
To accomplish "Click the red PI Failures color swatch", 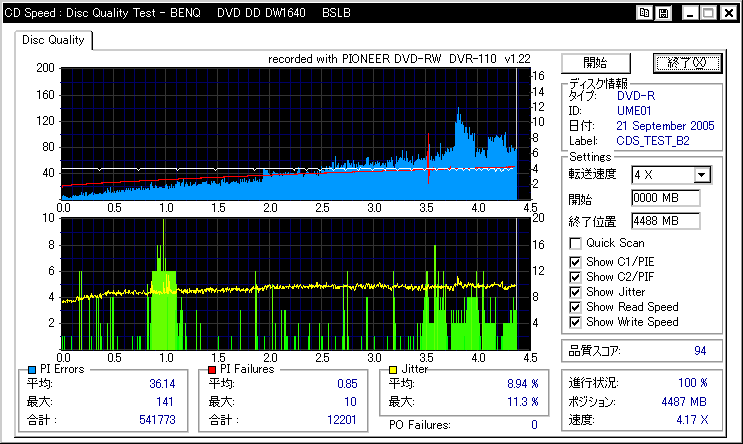I will click(212, 370).
